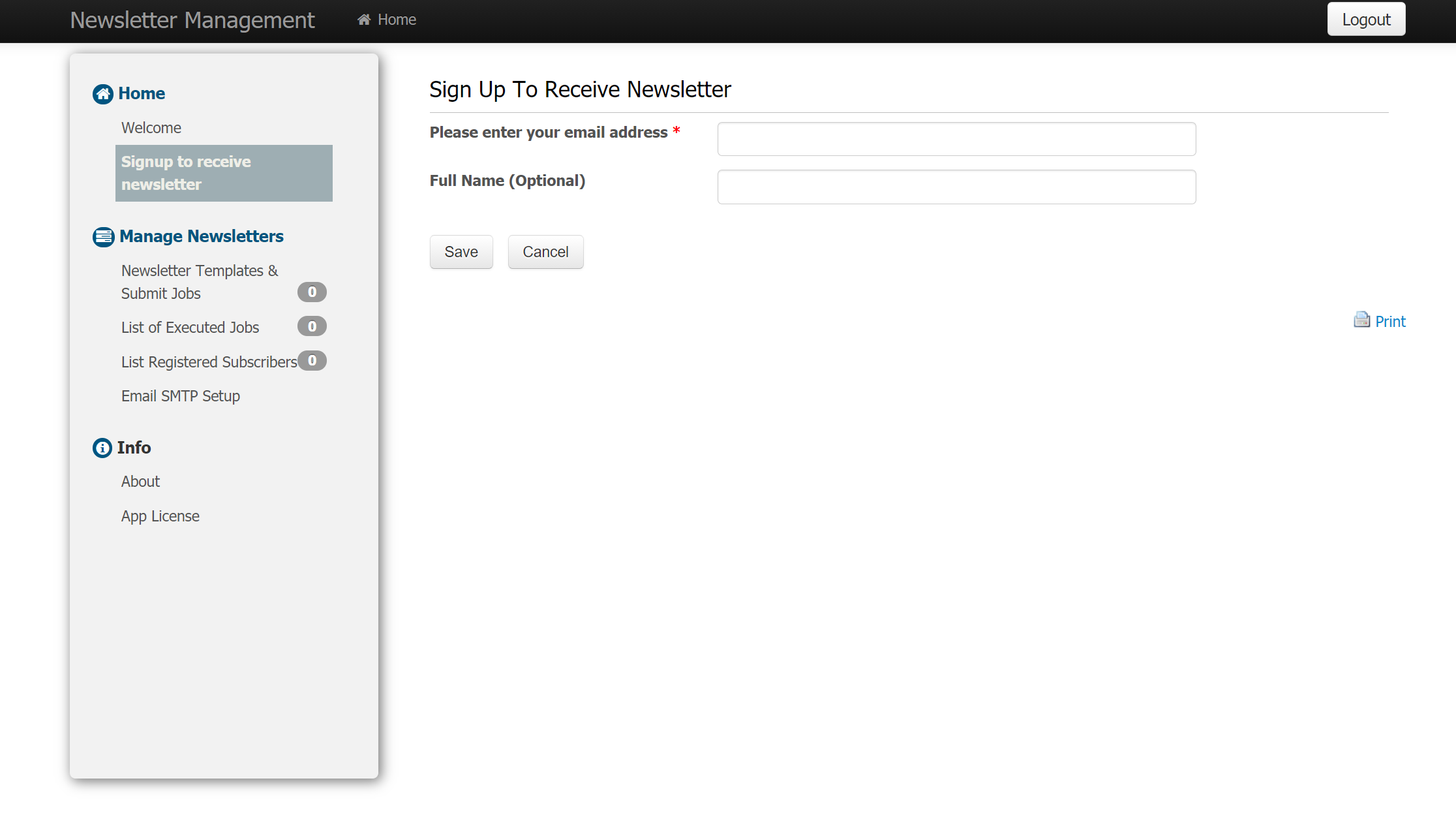Click the 'Sign Up To Receive Newsletter' heading
This screenshot has height=819, width=1456.
tap(580, 89)
